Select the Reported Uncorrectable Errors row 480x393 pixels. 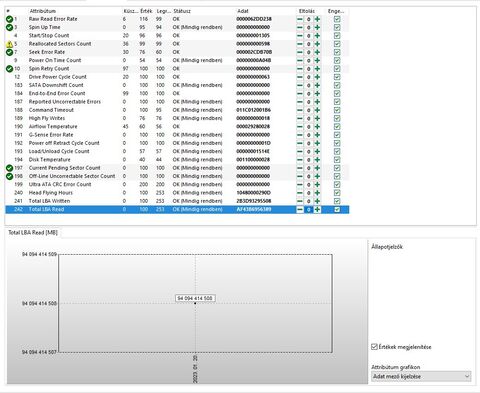177,102
